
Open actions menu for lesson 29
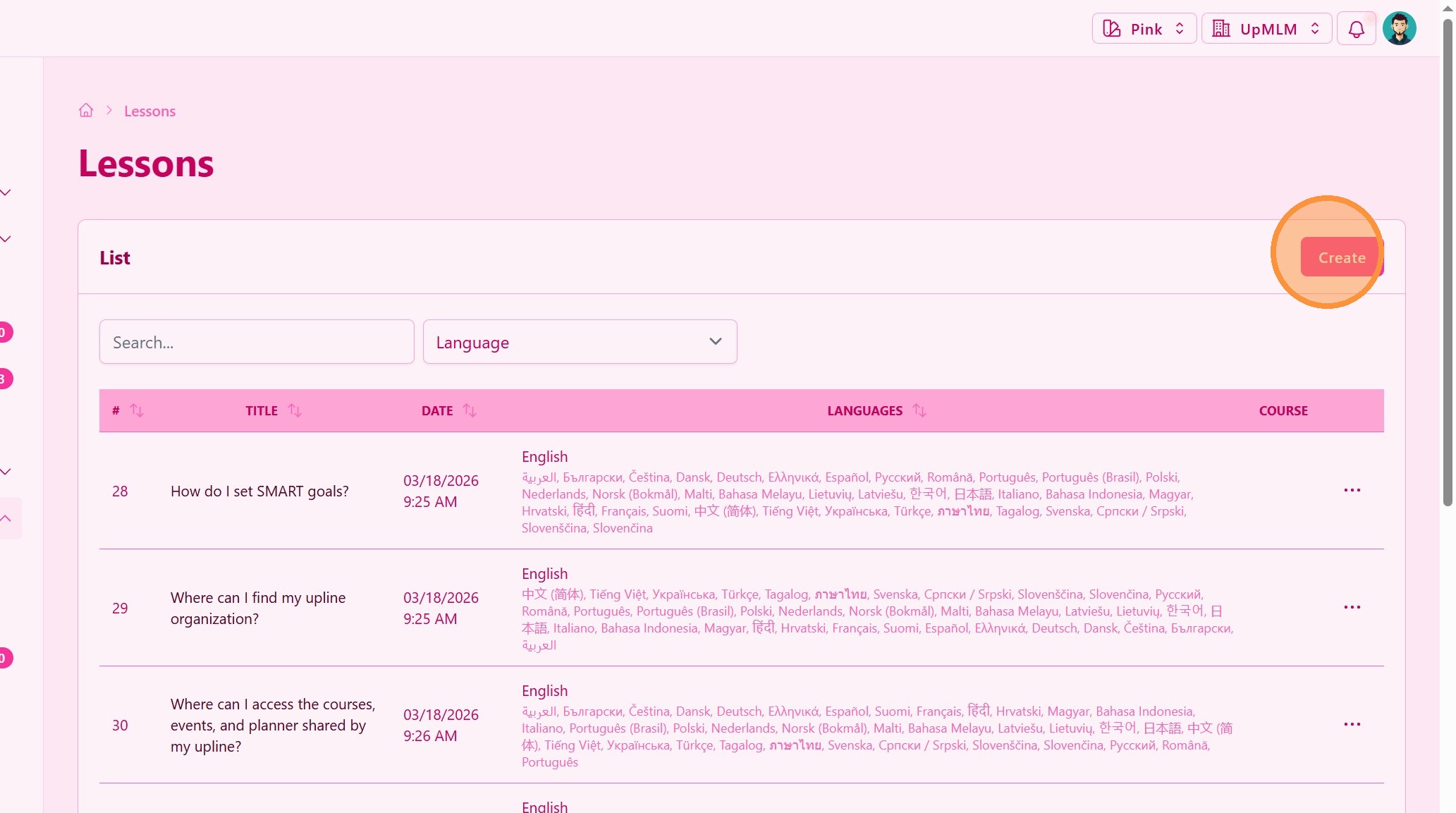pyautogui.click(x=1352, y=608)
